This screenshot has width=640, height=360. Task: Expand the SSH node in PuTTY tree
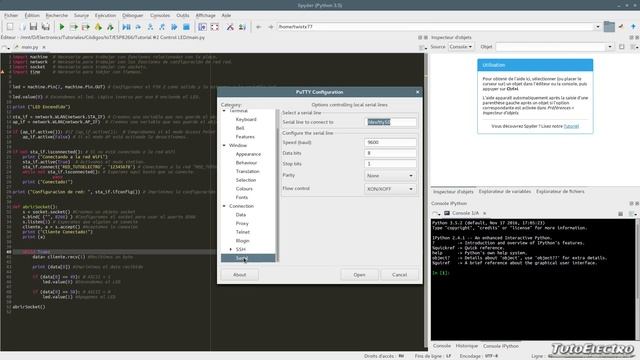click(x=231, y=249)
